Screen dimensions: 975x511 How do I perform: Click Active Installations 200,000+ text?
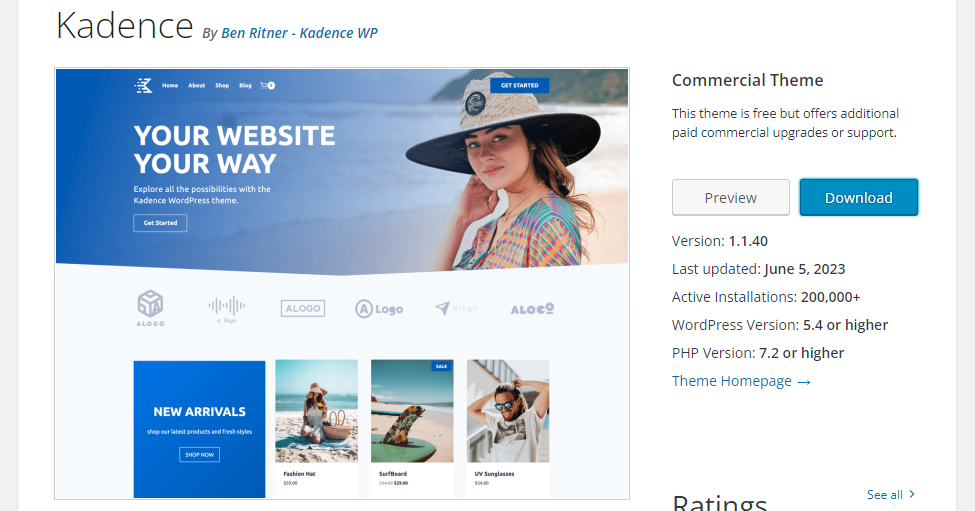(766, 297)
